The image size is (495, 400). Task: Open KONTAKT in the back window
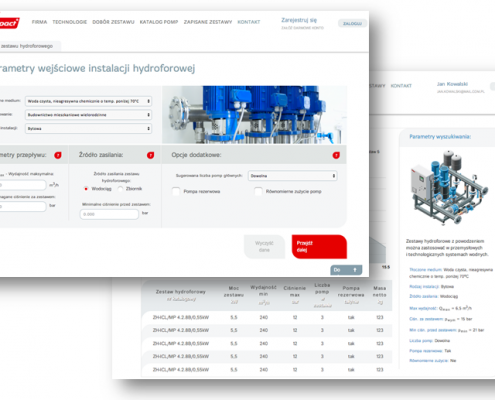(x=401, y=86)
